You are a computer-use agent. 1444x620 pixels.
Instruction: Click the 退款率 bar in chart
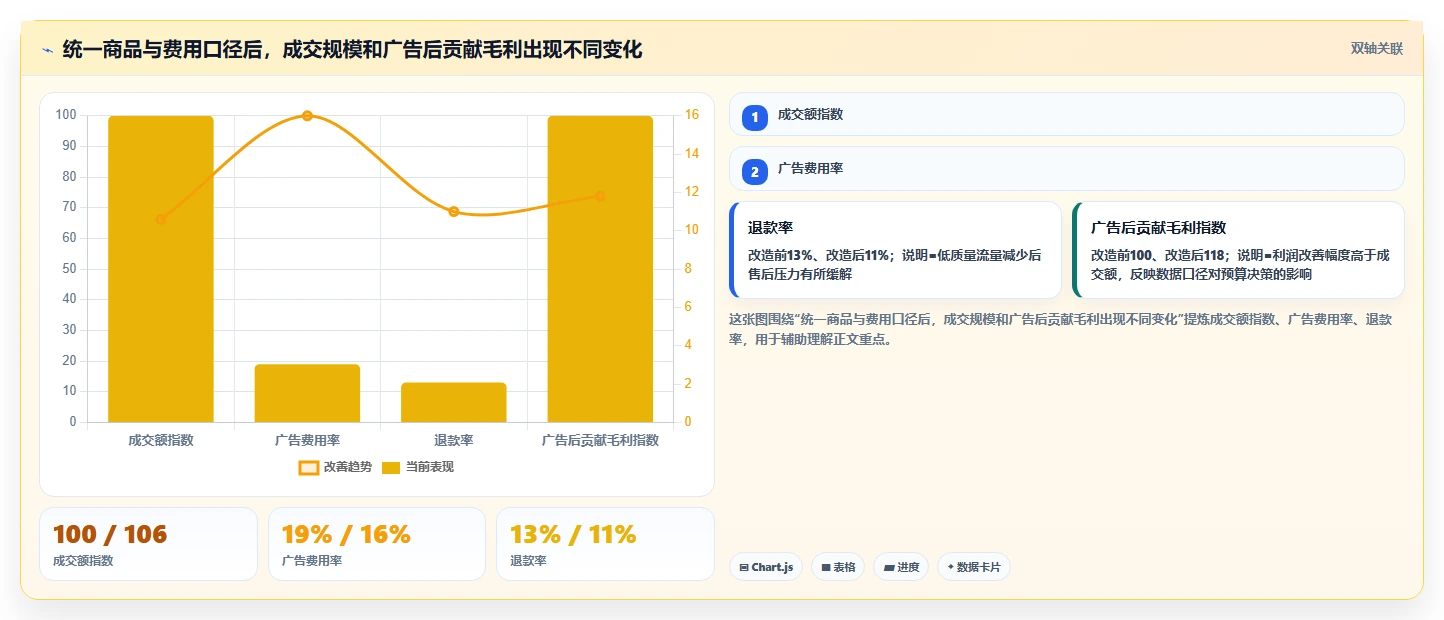[x=454, y=402]
